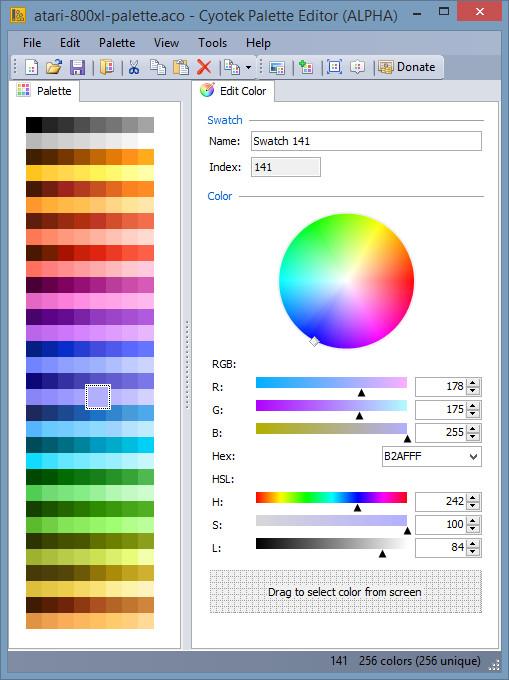Screen dimensions: 509x680
Task: Click the resize grip icon in the status bar
Action: (494, 665)
